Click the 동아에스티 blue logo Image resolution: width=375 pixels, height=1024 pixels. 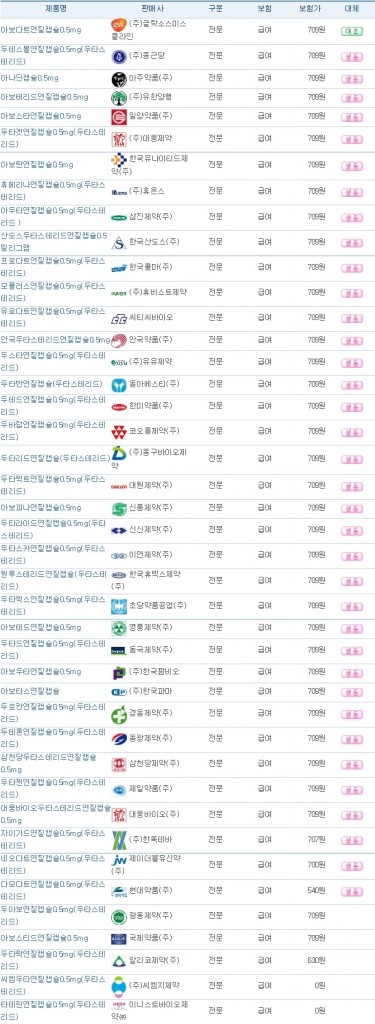pos(119,384)
